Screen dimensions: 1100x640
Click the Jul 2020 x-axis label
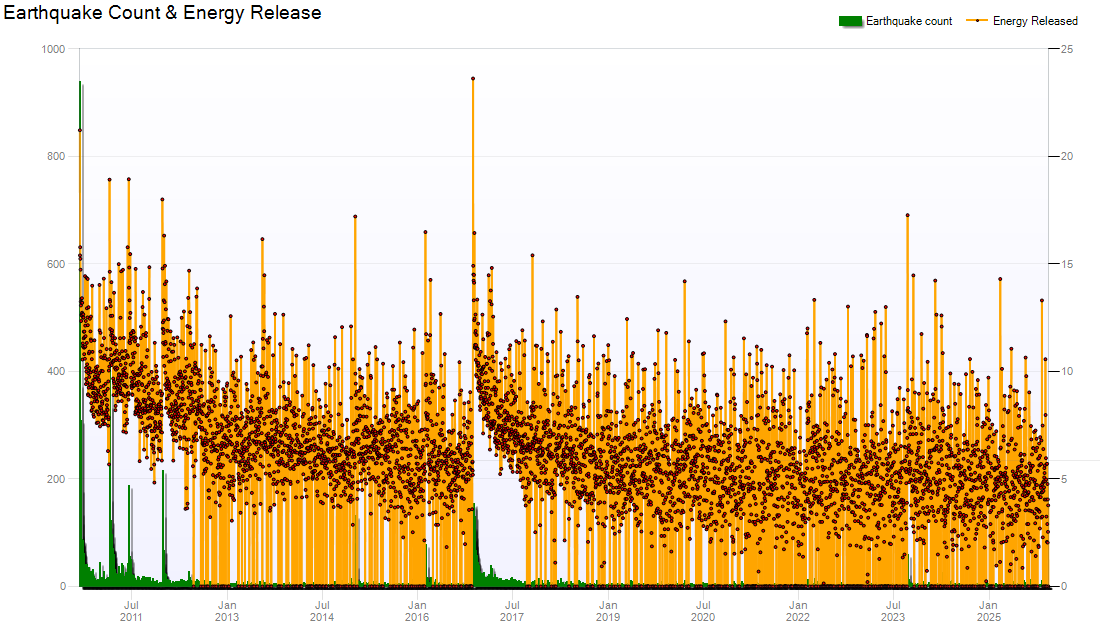point(703,611)
